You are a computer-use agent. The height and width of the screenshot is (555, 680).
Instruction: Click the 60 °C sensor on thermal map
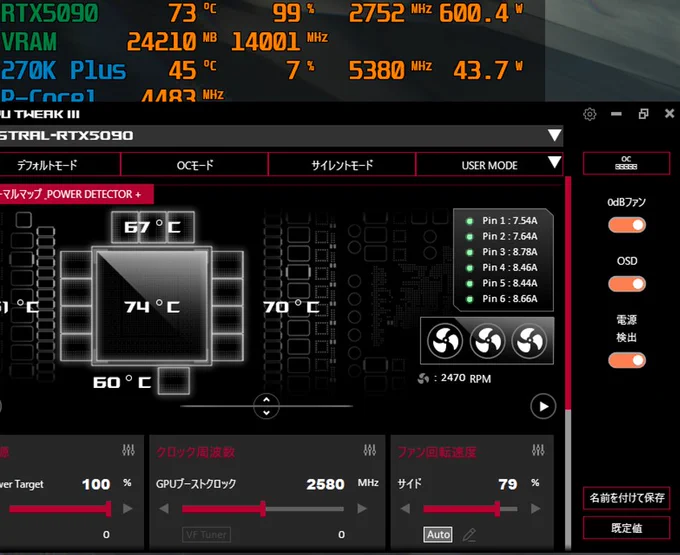pyautogui.click(x=122, y=382)
